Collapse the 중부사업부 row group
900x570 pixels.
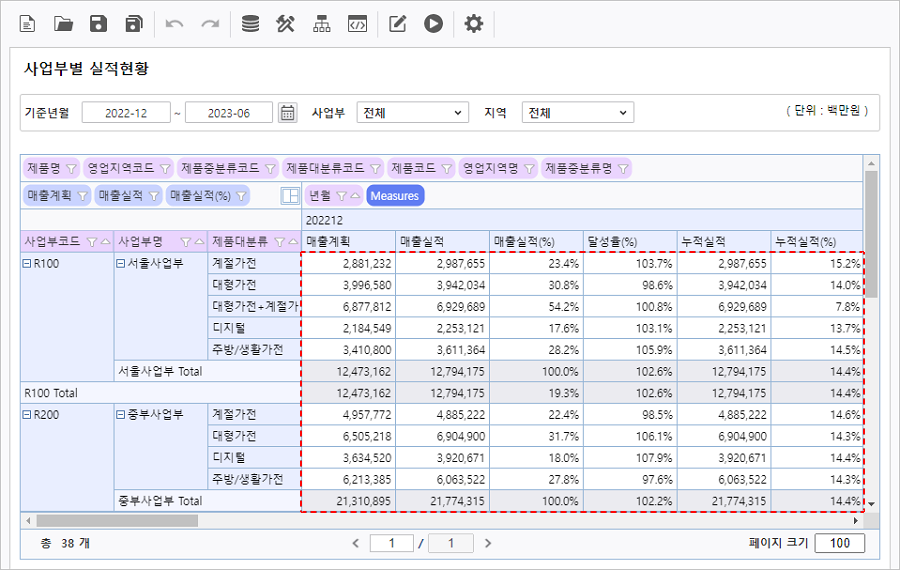[x=121, y=414]
